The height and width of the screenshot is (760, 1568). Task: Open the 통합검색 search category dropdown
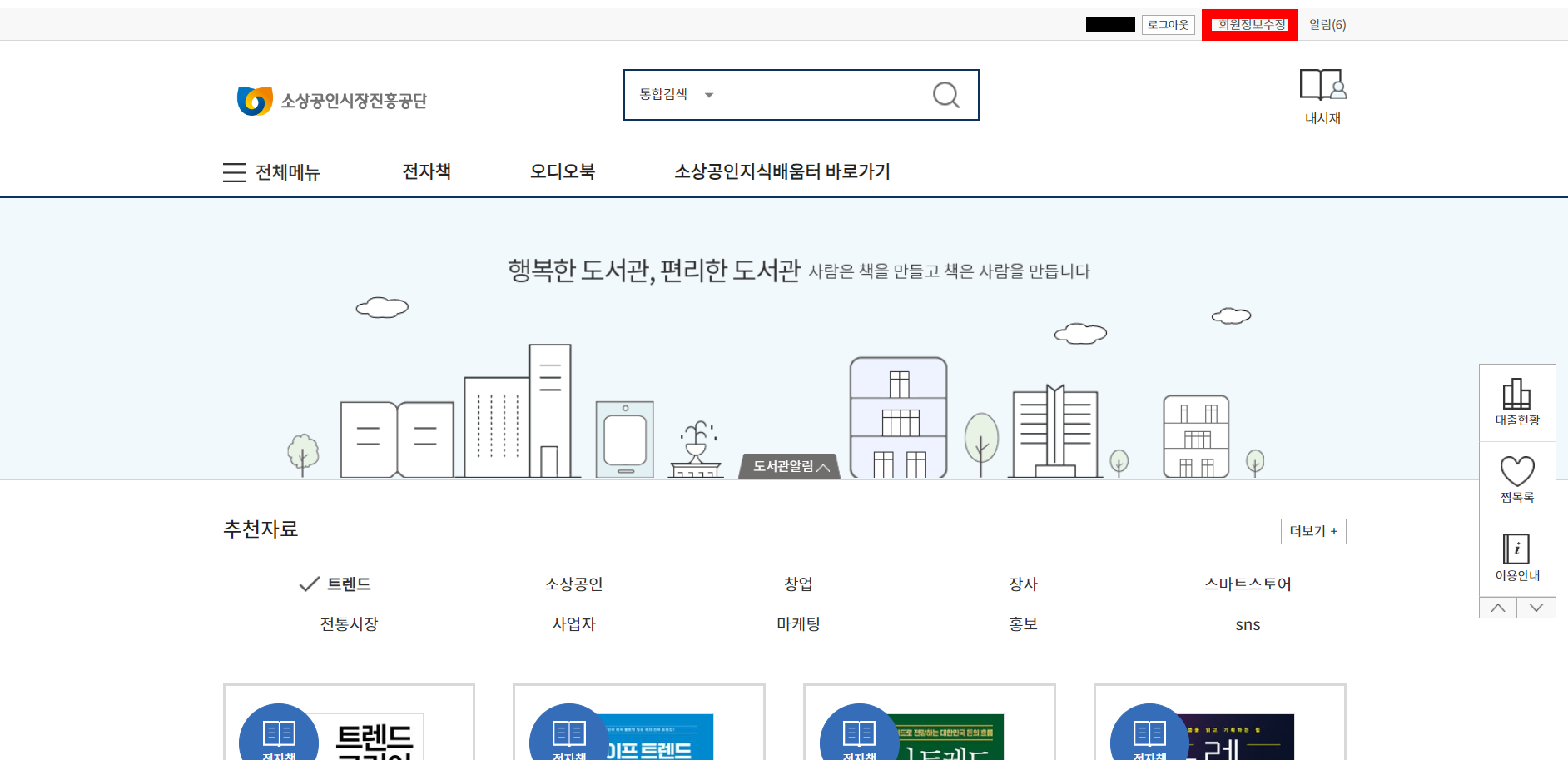(674, 94)
